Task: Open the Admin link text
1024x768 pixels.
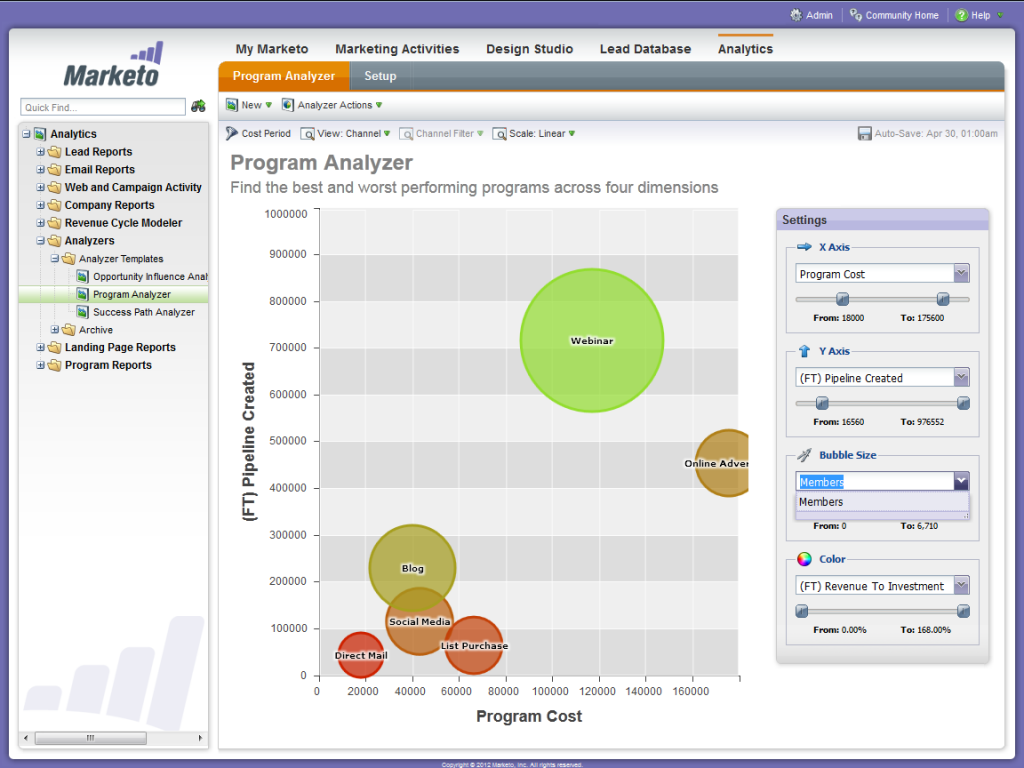Action: tap(819, 15)
